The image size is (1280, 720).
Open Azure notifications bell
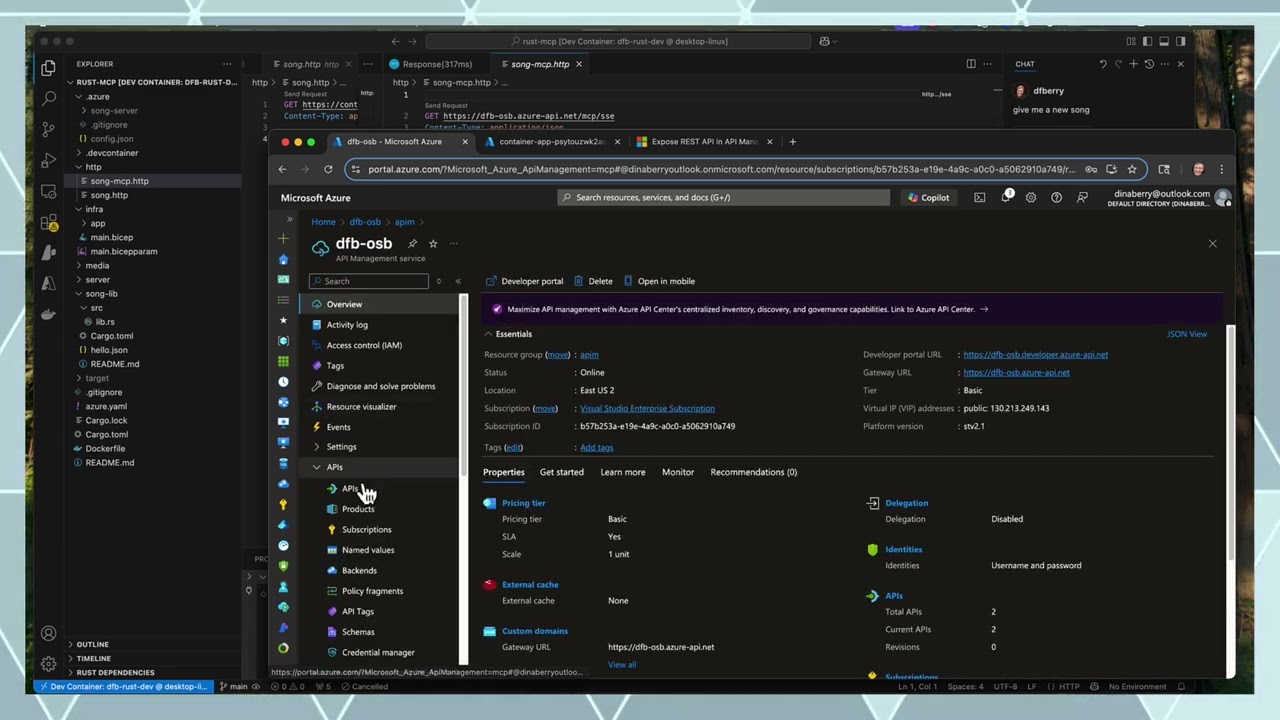pos(1005,198)
